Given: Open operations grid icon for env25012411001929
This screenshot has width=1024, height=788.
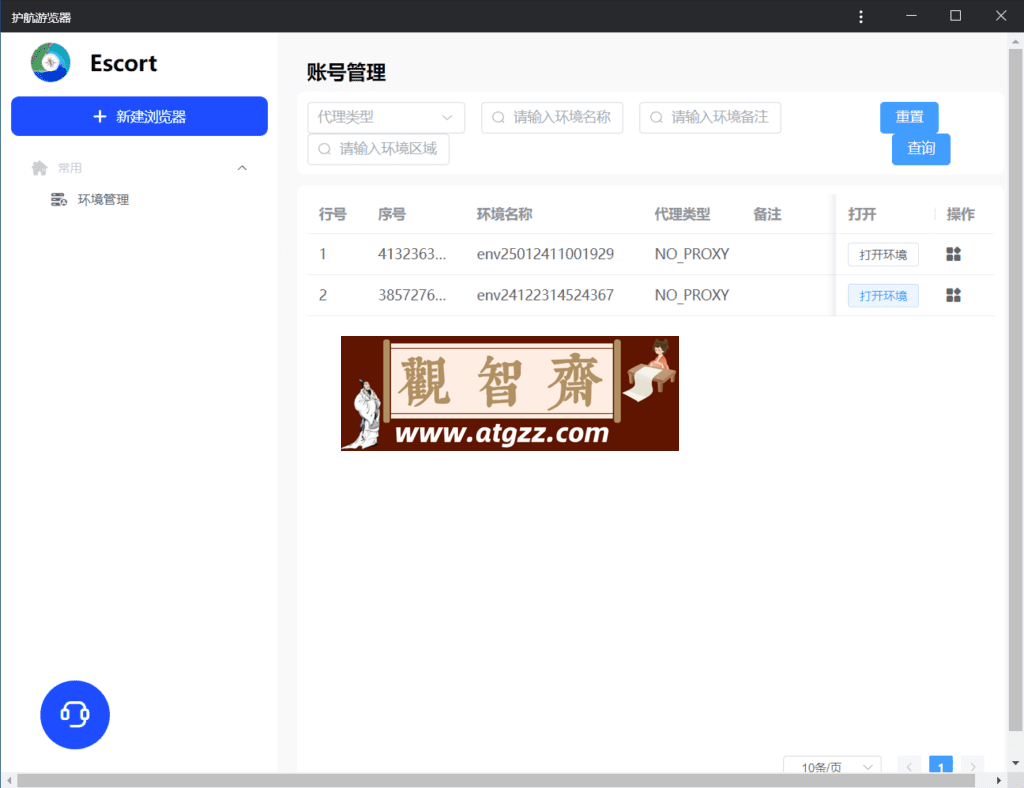Looking at the screenshot, I should tap(953, 254).
